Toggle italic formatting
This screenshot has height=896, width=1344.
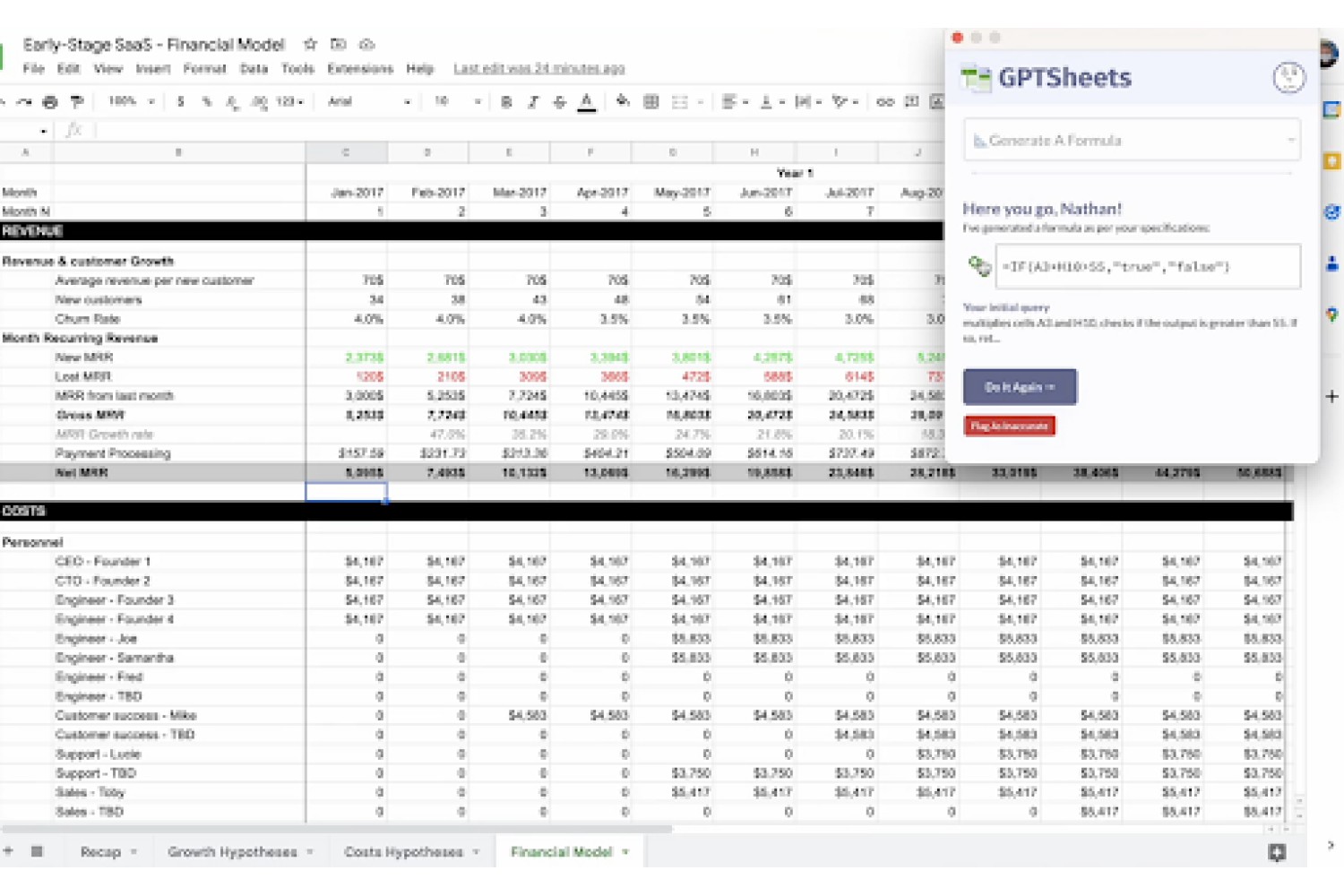533,102
